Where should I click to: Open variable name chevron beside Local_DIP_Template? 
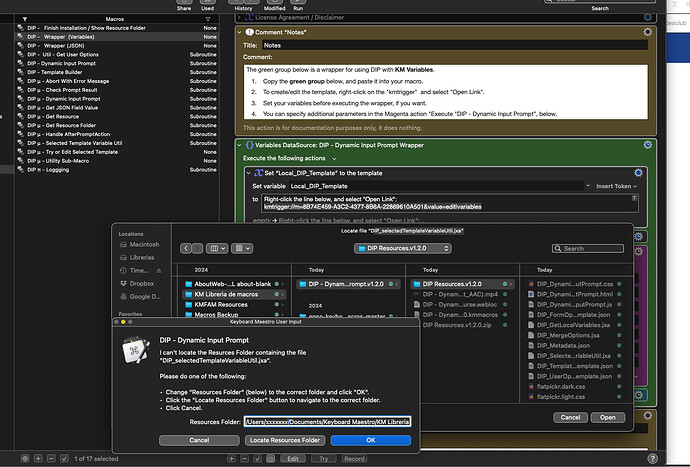(x=588, y=186)
